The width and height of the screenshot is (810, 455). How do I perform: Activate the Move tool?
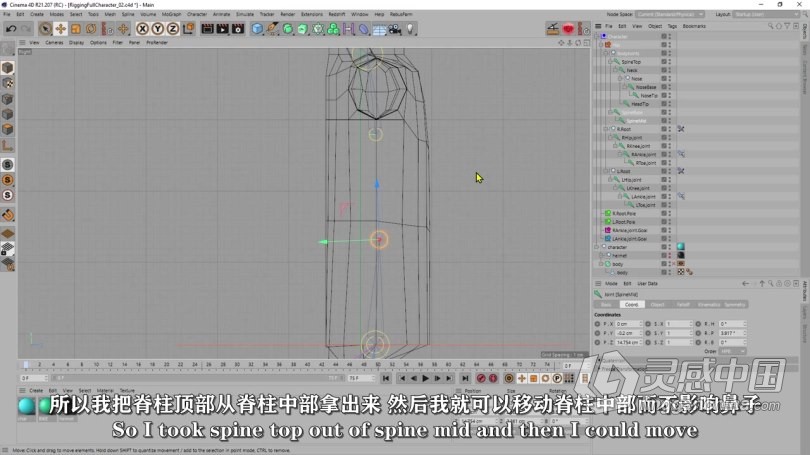click(60, 29)
